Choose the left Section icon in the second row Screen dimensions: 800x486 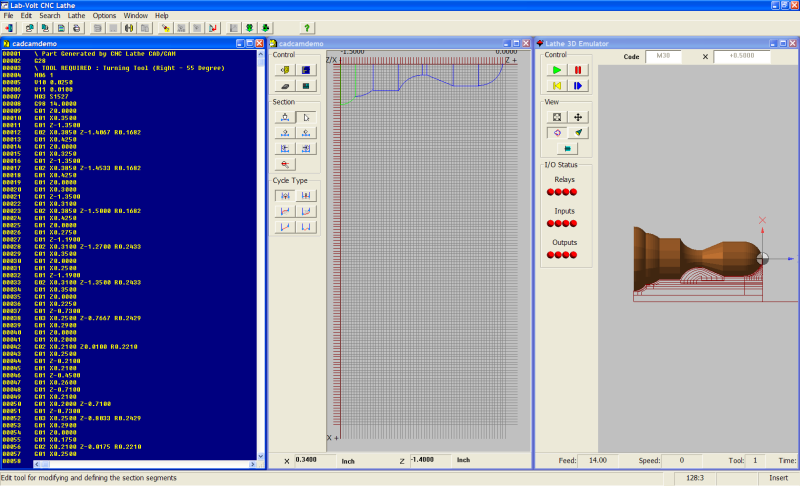pyautogui.click(x=285, y=133)
